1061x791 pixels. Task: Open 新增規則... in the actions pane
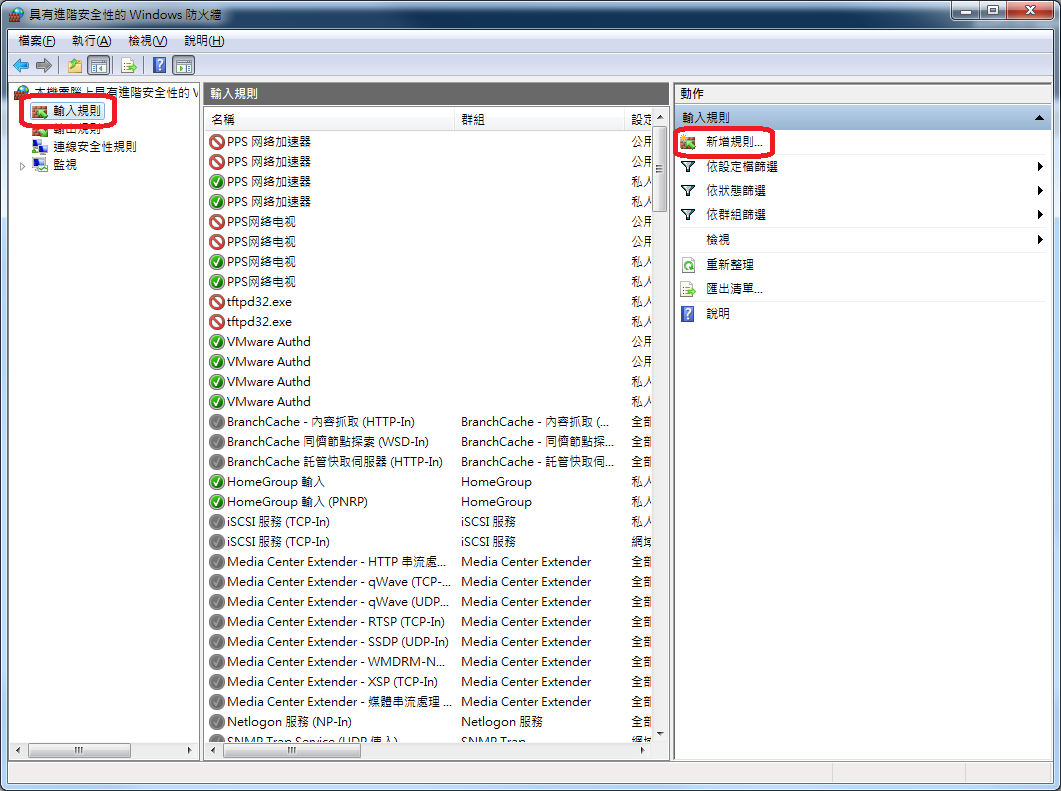(734, 143)
